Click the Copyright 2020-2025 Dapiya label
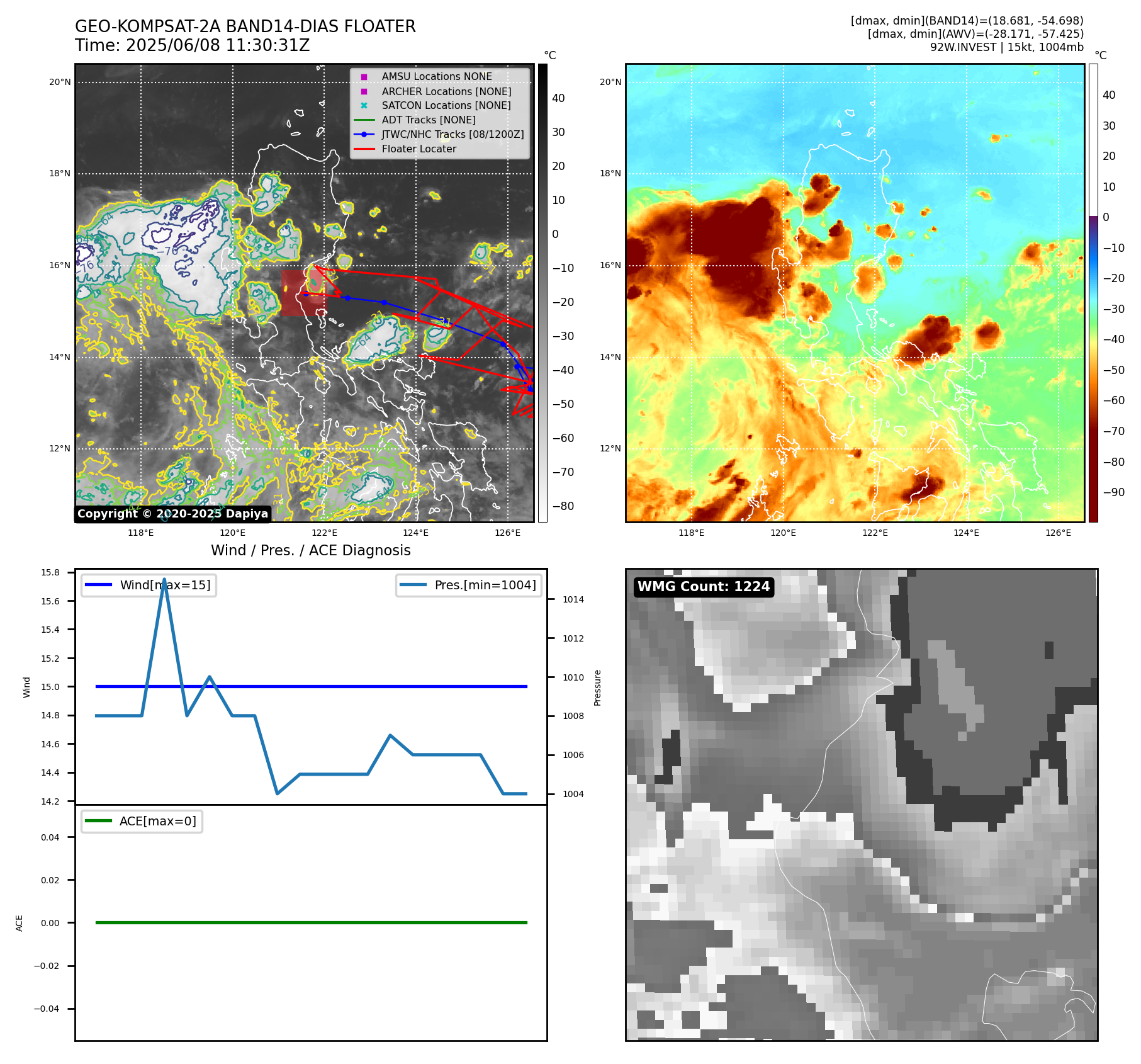The width and height of the screenshot is (1141, 1064). click(x=173, y=514)
